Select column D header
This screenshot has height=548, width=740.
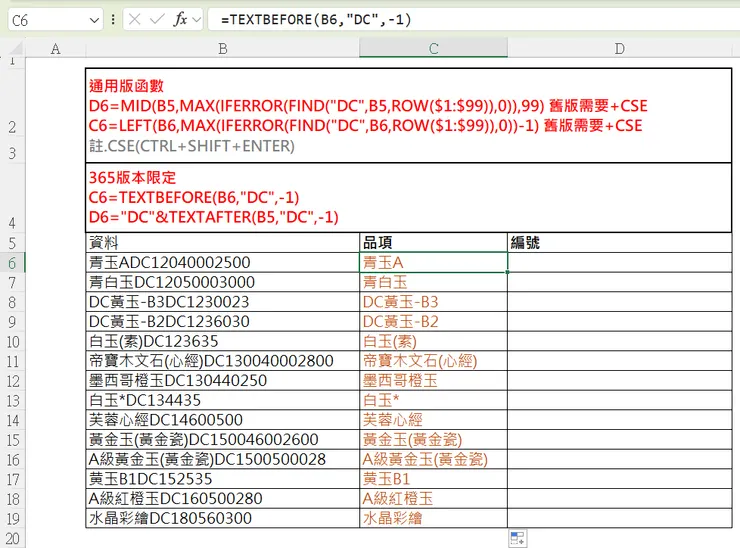(x=620, y=49)
